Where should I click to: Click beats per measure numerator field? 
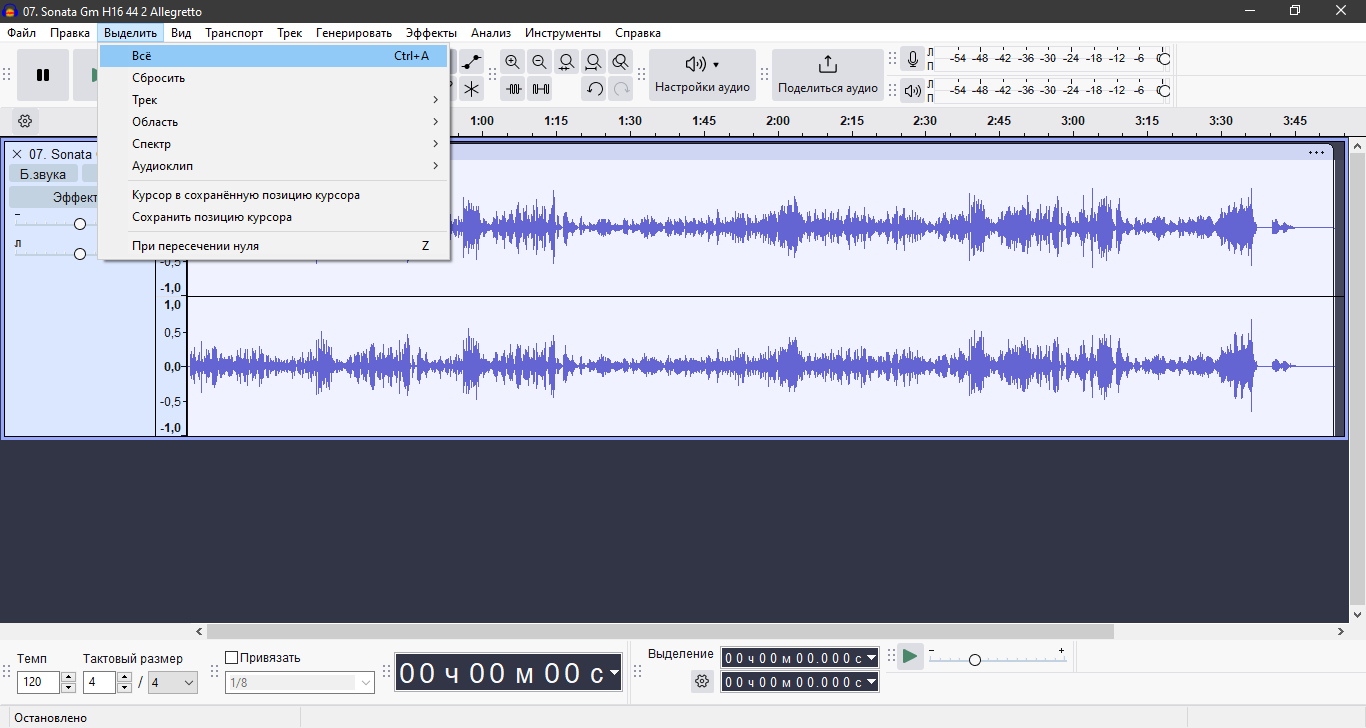coord(100,682)
